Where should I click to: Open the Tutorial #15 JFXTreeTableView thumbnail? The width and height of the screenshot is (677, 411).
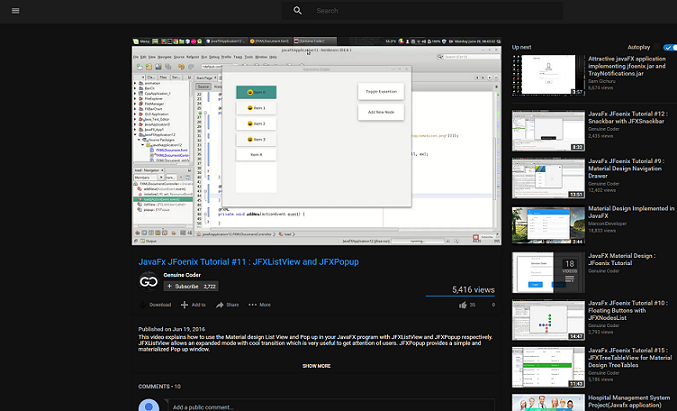[x=548, y=367]
